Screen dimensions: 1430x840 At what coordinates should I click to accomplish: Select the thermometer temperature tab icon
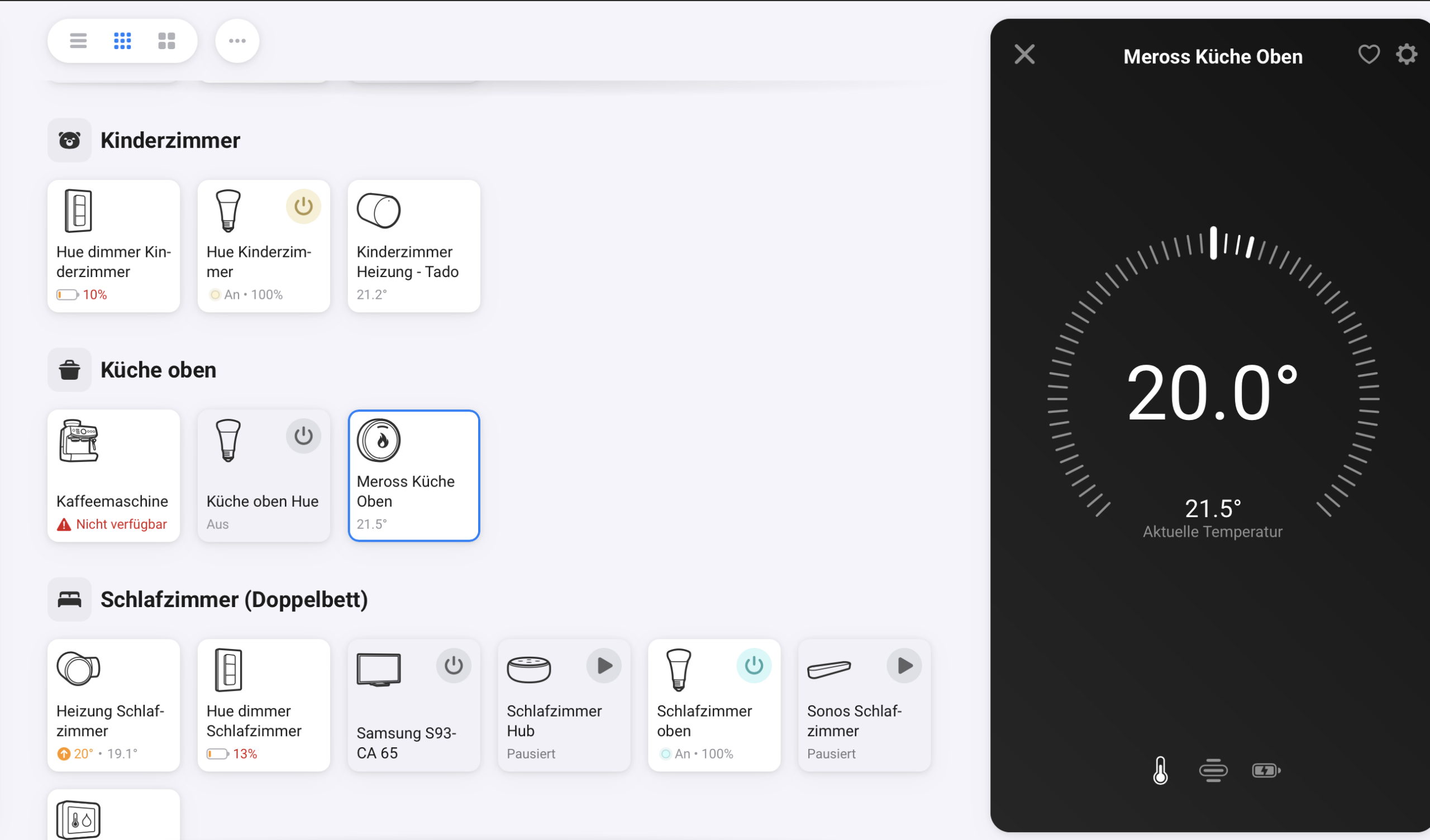(x=1160, y=770)
